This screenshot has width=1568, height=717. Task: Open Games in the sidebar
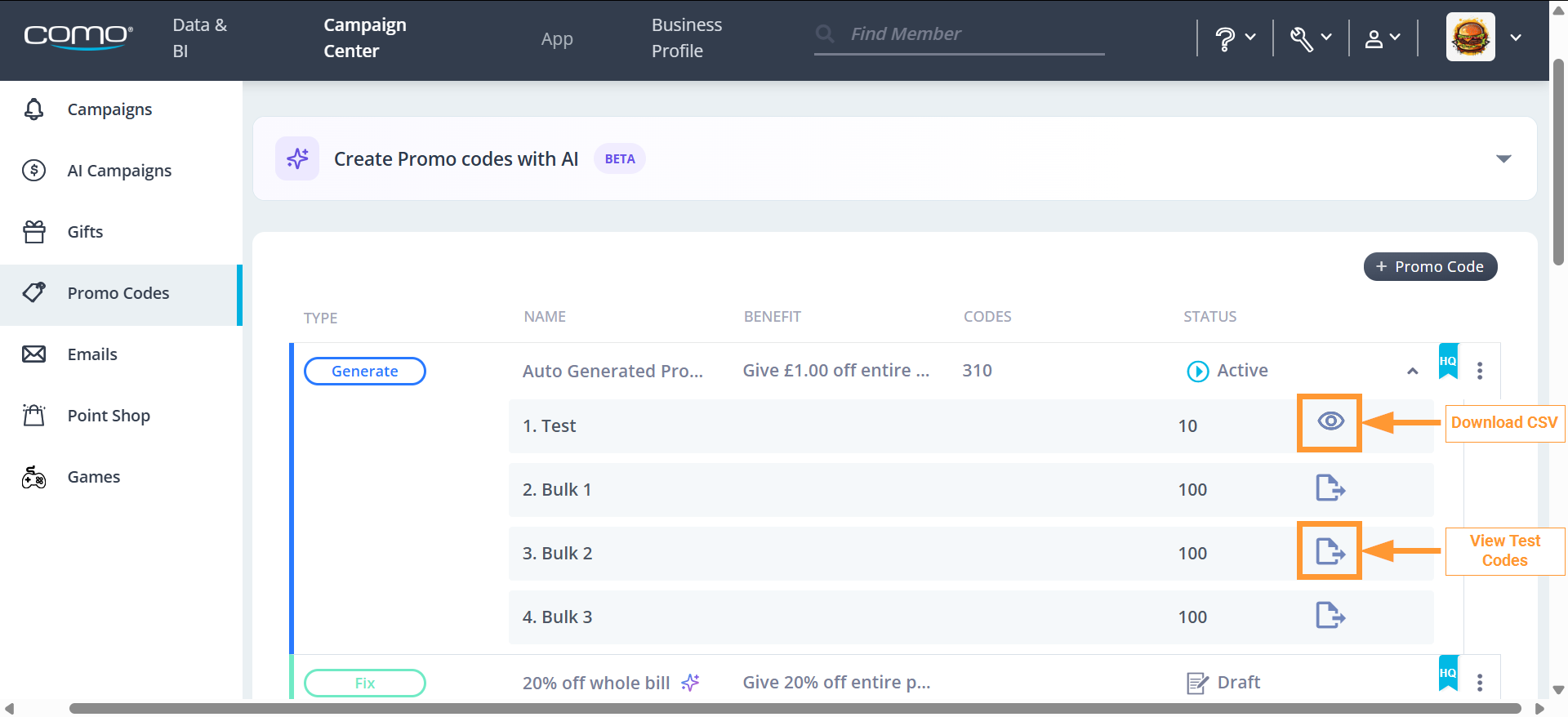(x=121, y=477)
